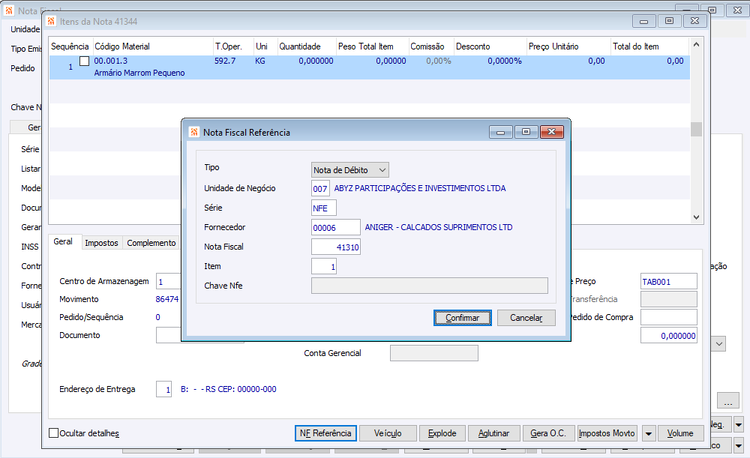Click the items grid vertical scrollbar thumb
This screenshot has width=750, height=458.
(696, 129)
